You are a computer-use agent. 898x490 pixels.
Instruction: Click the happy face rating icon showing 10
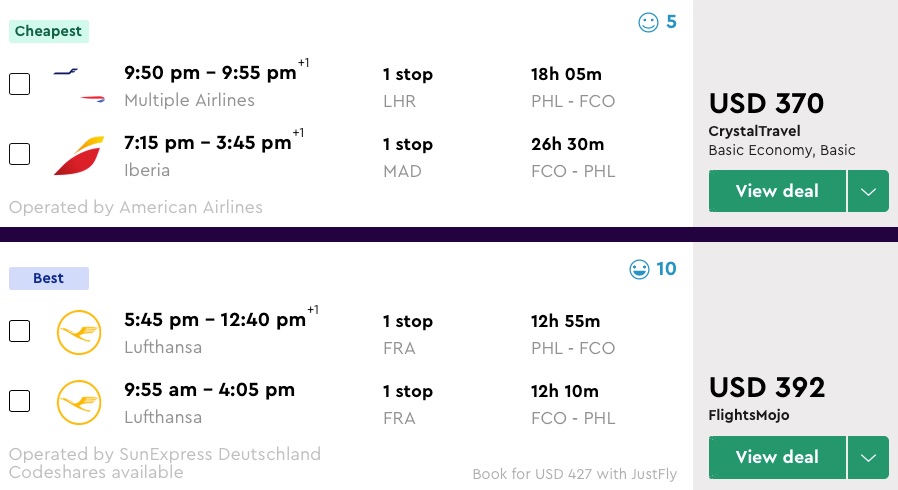pyautogui.click(x=639, y=269)
